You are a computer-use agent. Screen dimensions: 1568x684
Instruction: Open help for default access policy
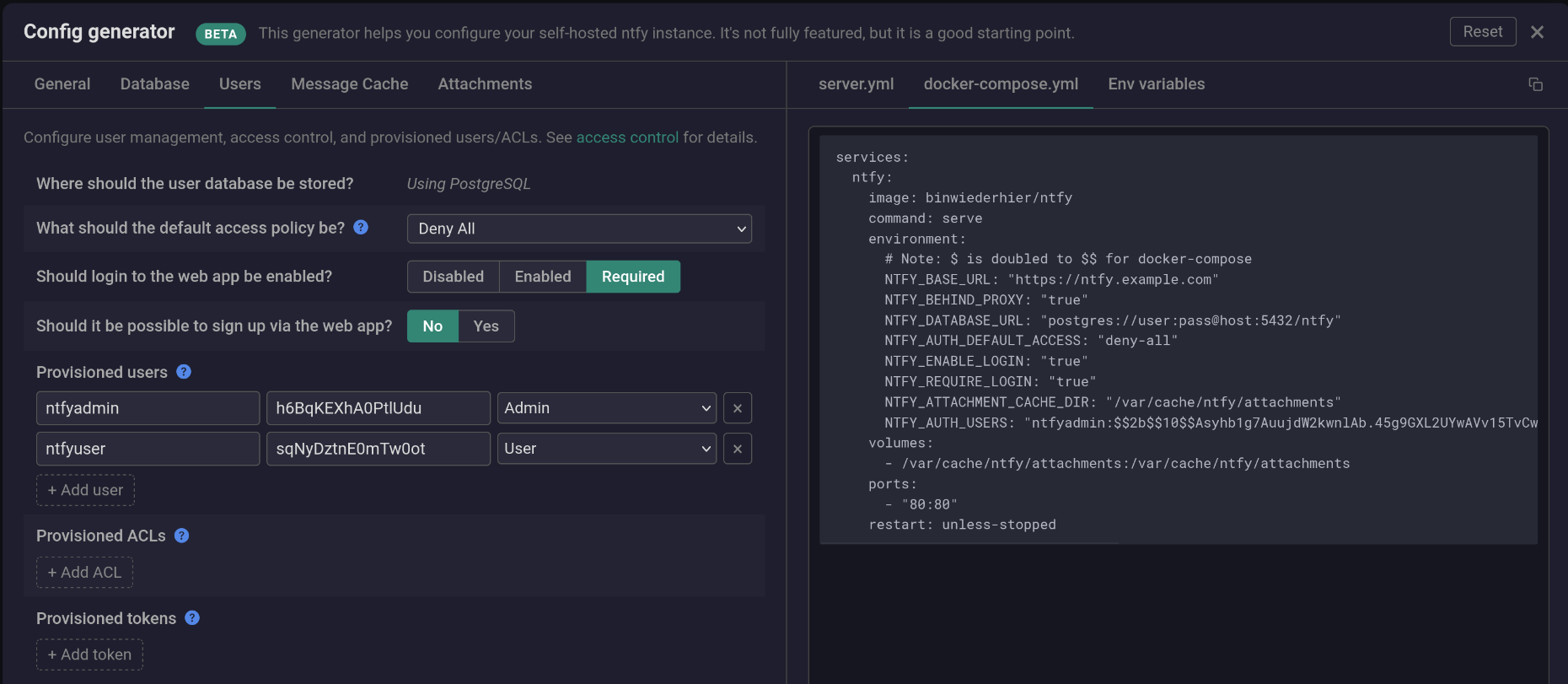tap(361, 227)
